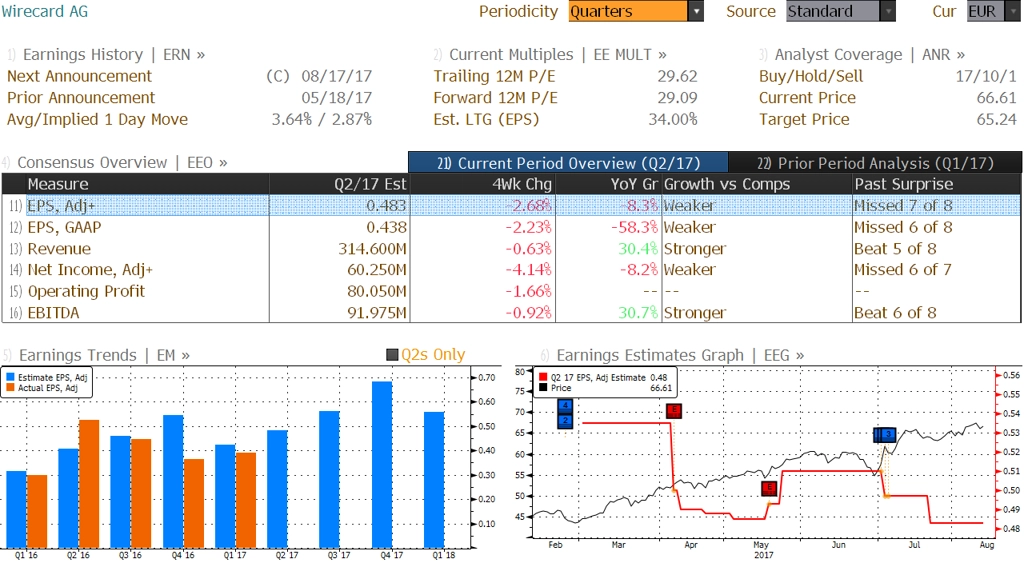The width and height of the screenshot is (1024, 563).
Task: Select the EBITDA measure row
Action: pyautogui.click(x=511, y=312)
